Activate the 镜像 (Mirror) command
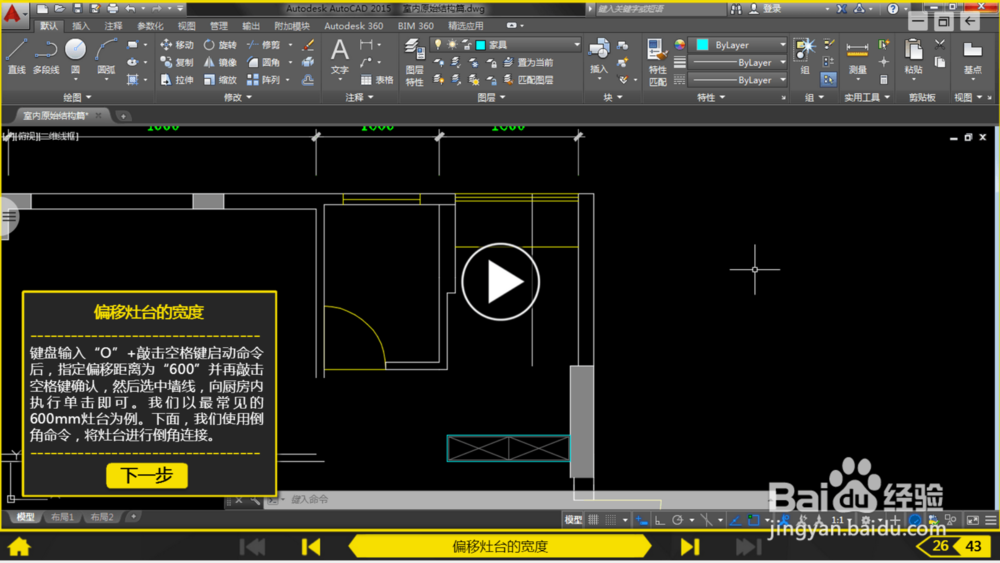The width and height of the screenshot is (1000, 563). click(x=220, y=62)
